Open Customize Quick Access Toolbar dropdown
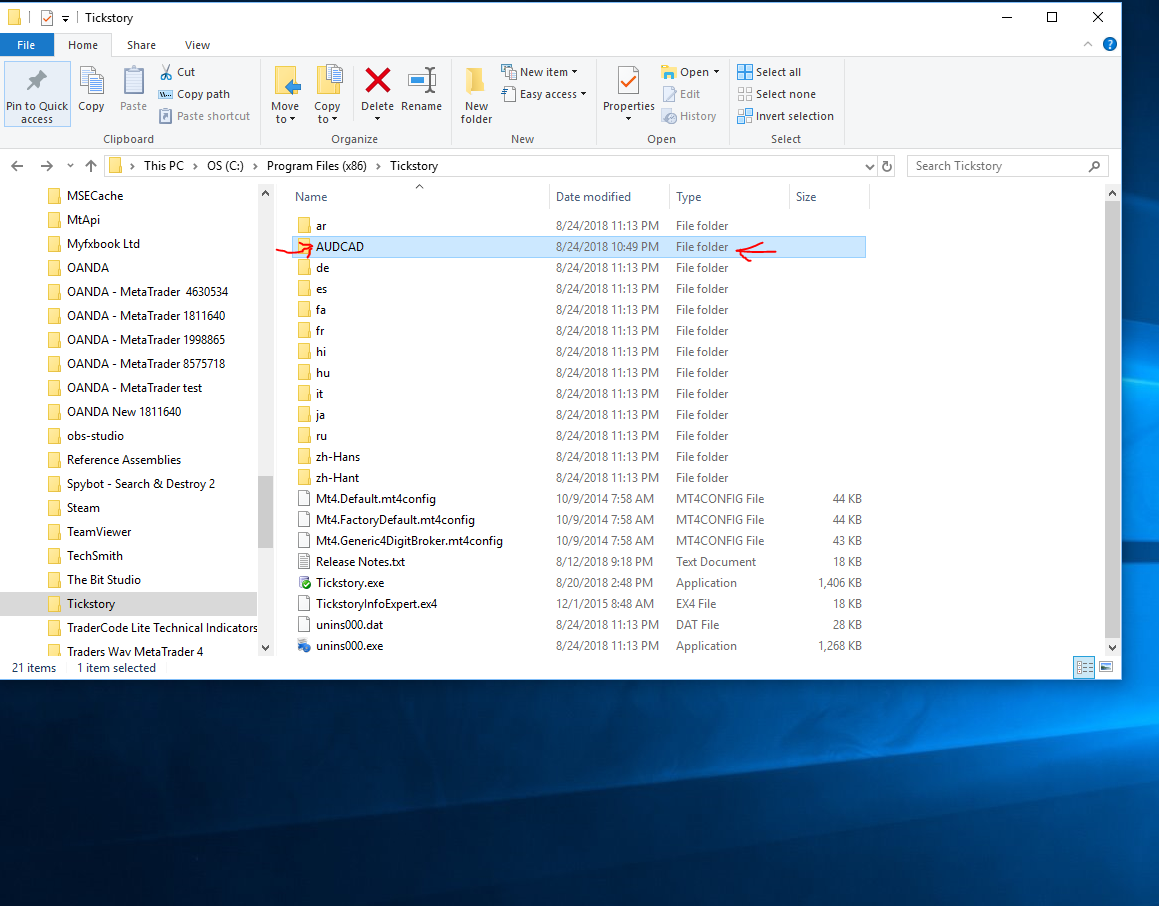The image size is (1159, 906). [65, 18]
